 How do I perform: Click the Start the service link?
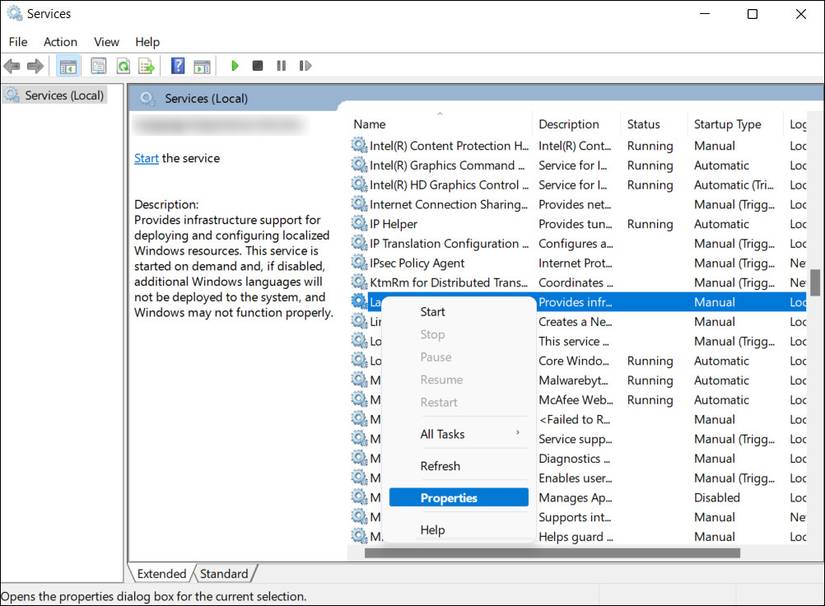coord(146,158)
